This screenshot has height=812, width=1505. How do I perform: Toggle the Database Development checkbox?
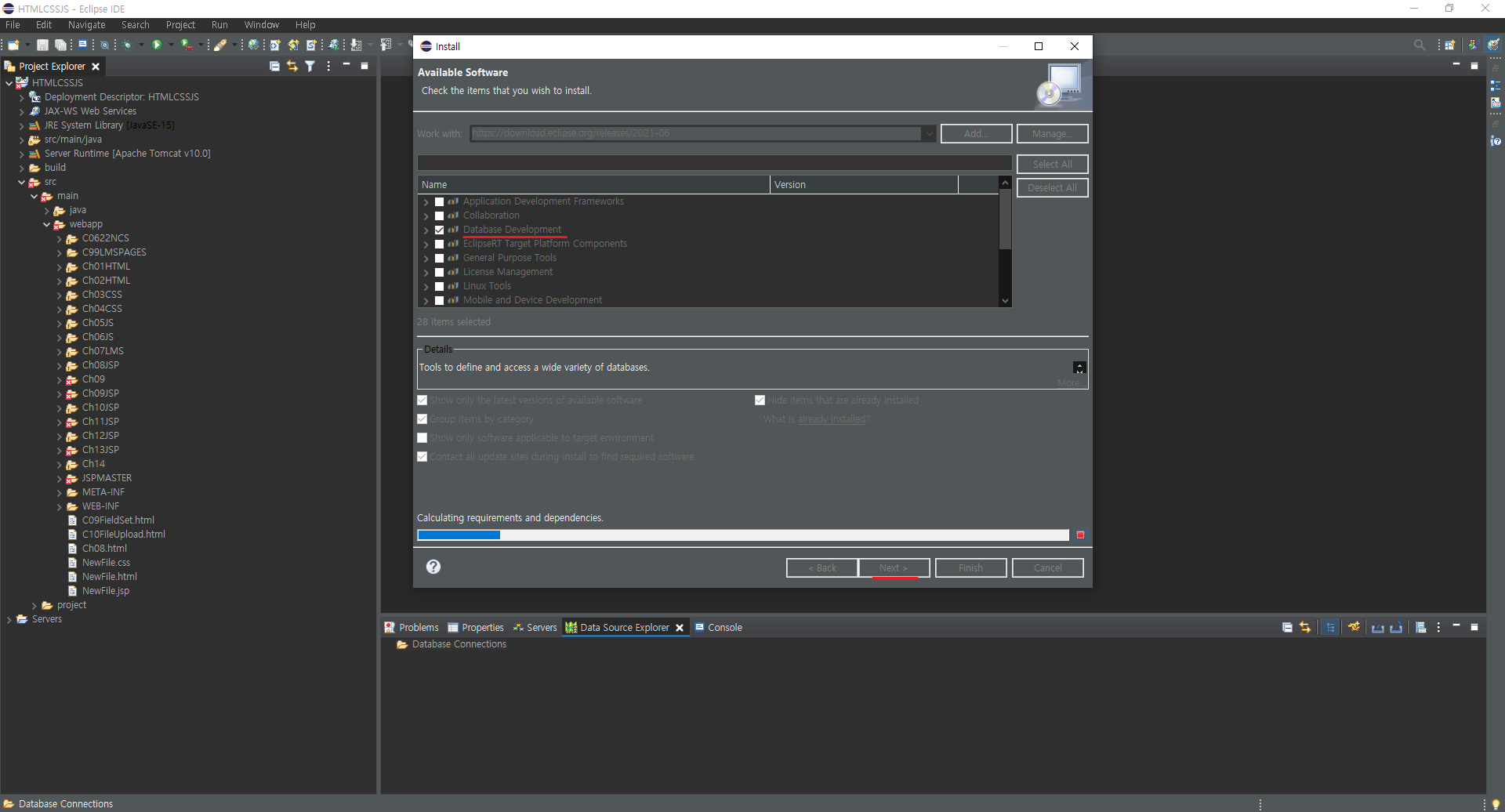click(440, 230)
